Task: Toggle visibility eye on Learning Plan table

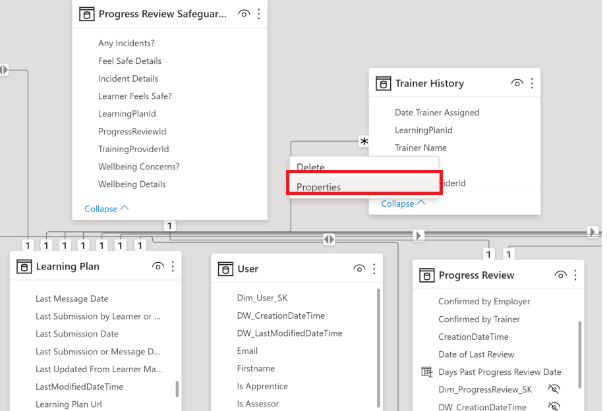Action: point(158,266)
